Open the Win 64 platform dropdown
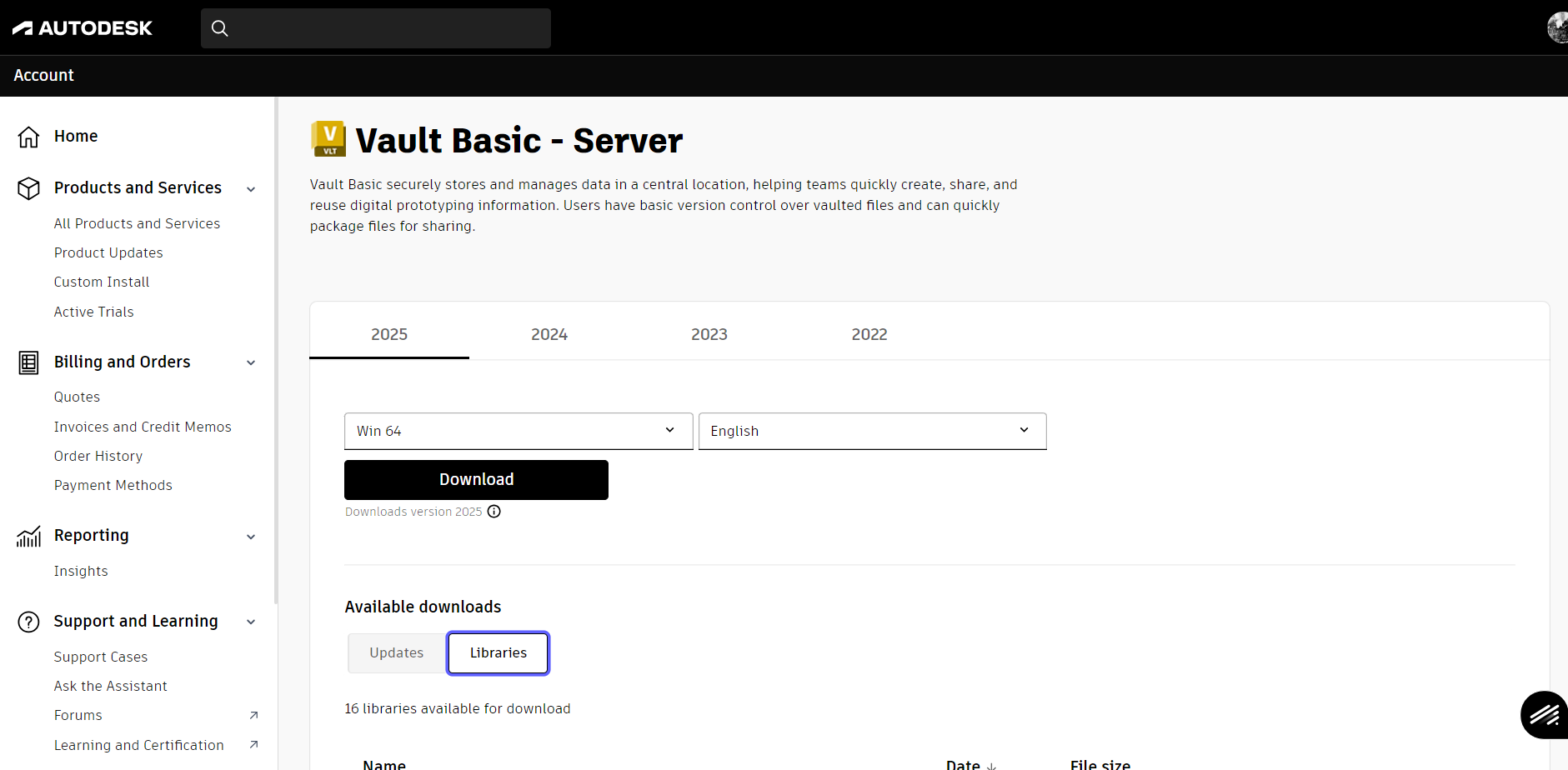1568x770 pixels. point(518,431)
